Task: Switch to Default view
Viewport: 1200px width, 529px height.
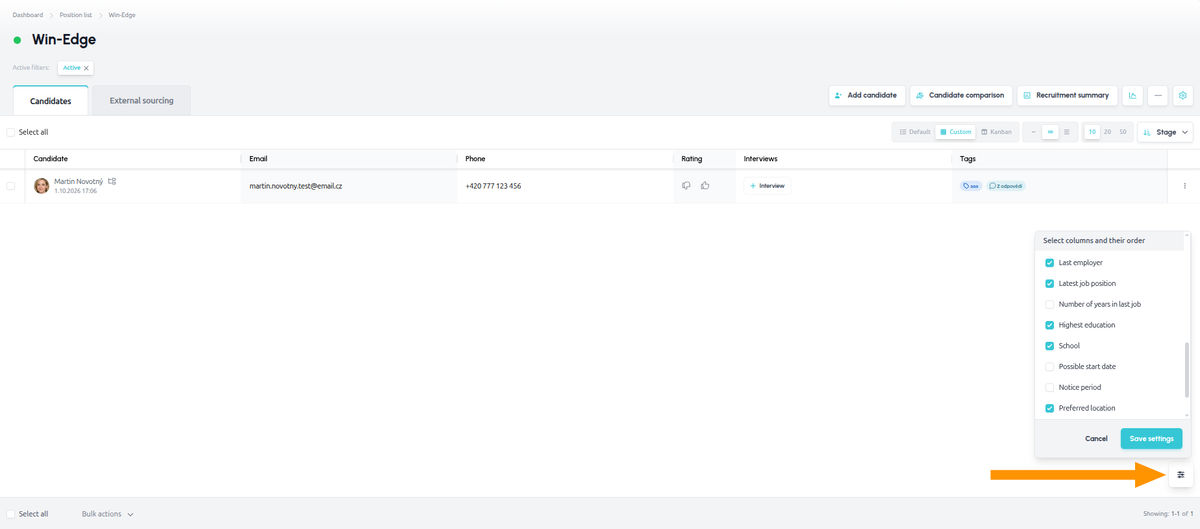Action: [x=915, y=132]
